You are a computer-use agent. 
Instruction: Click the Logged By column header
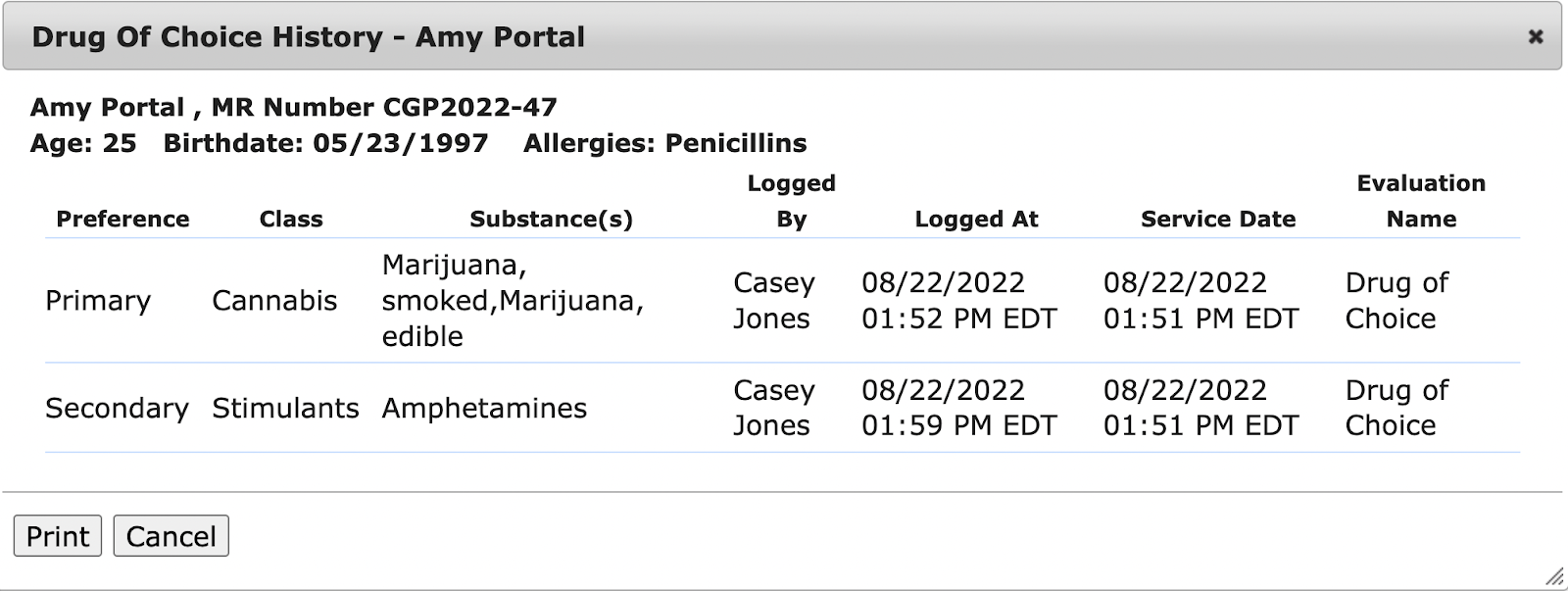click(x=791, y=201)
